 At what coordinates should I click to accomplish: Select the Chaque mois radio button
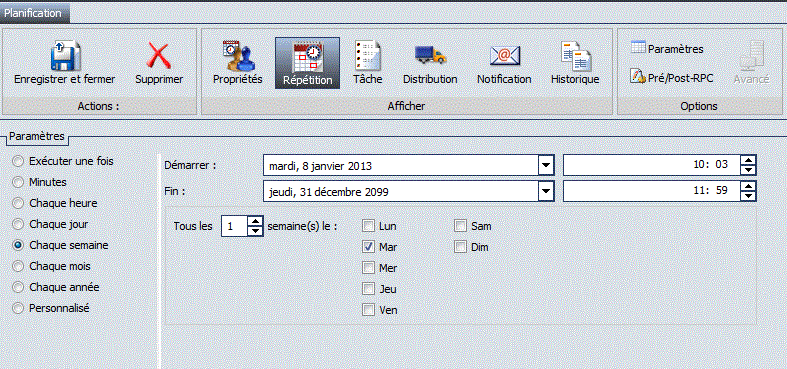pyautogui.click(x=18, y=266)
